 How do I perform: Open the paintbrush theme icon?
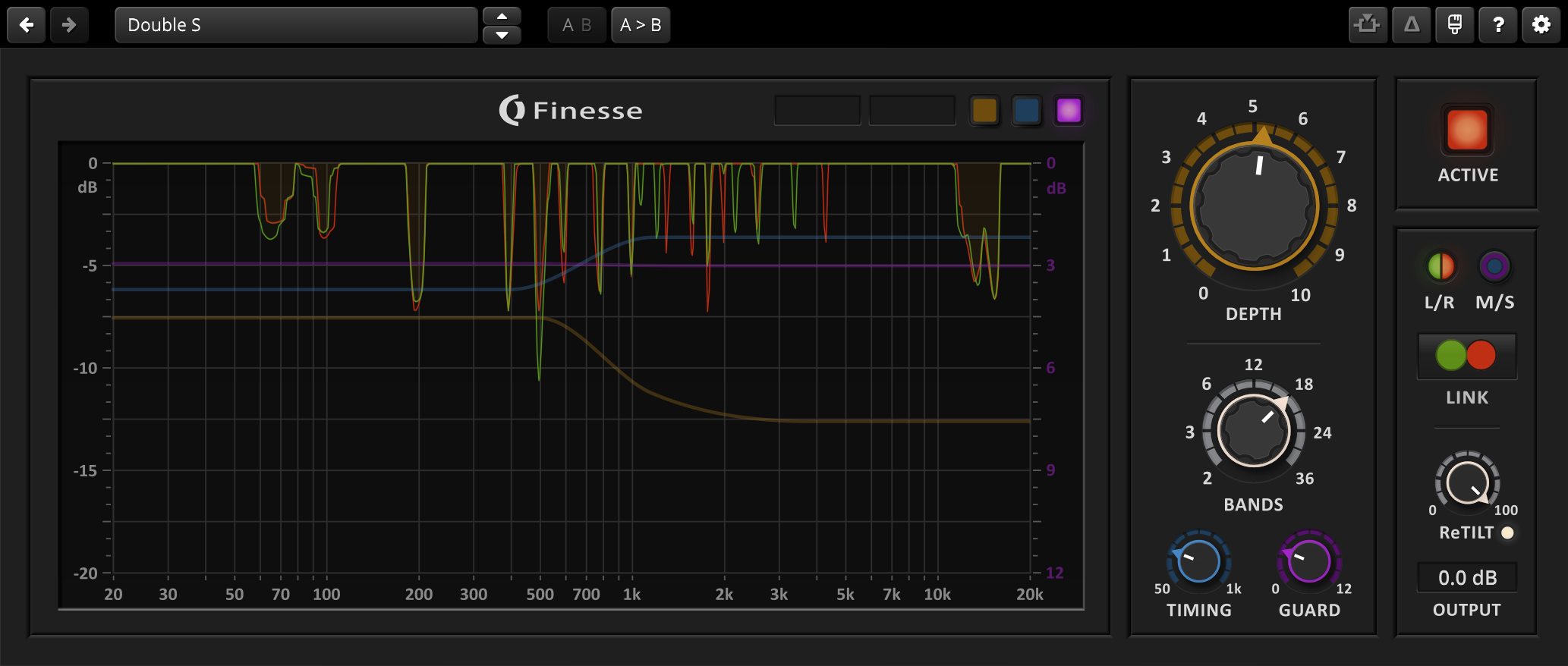[x=1455, y=25]
